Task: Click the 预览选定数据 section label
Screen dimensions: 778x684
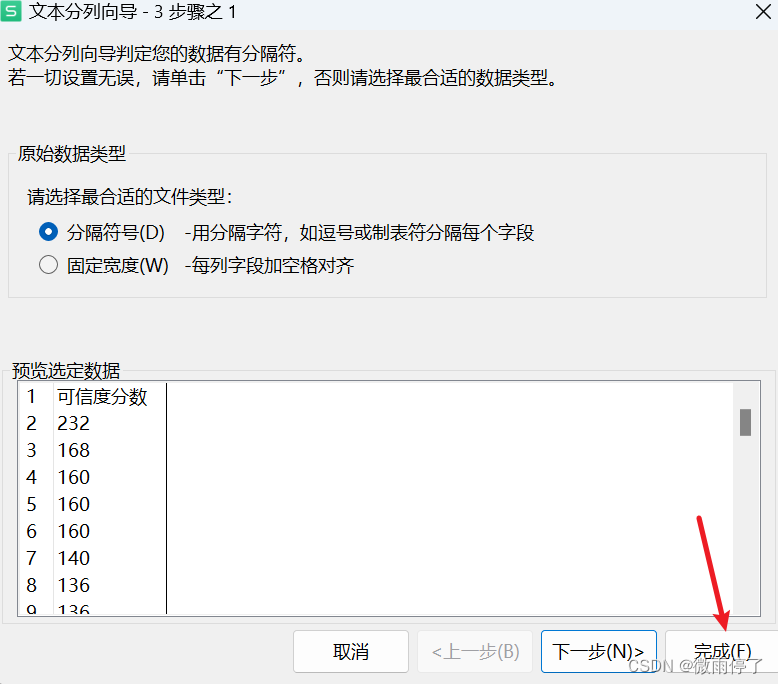Action: pos(66,370)
